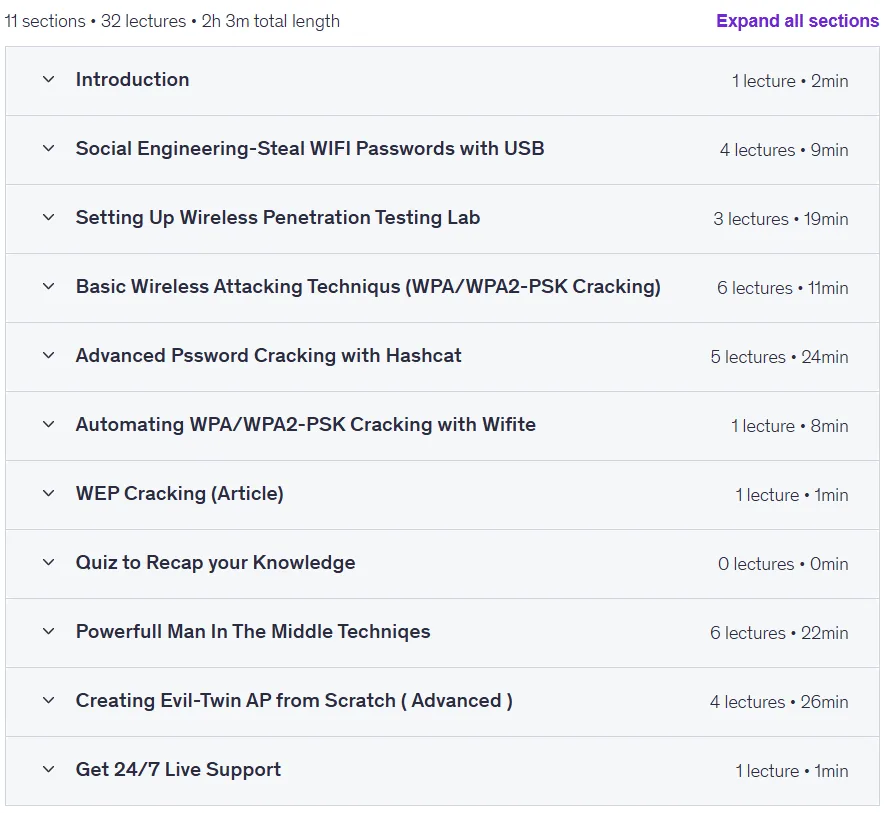Click chevron beside Basic Wireless Attacking Techniqus
The height and width of the screenshot is (813, 884).
[48, 286]
